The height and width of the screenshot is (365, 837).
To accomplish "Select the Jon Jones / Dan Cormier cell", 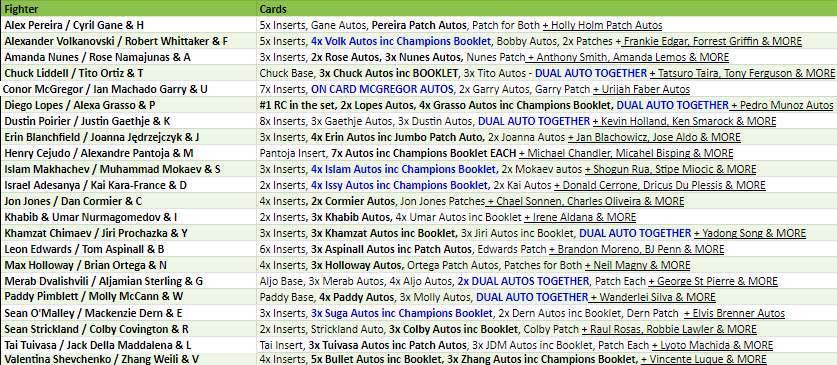I will click(128, 201).
